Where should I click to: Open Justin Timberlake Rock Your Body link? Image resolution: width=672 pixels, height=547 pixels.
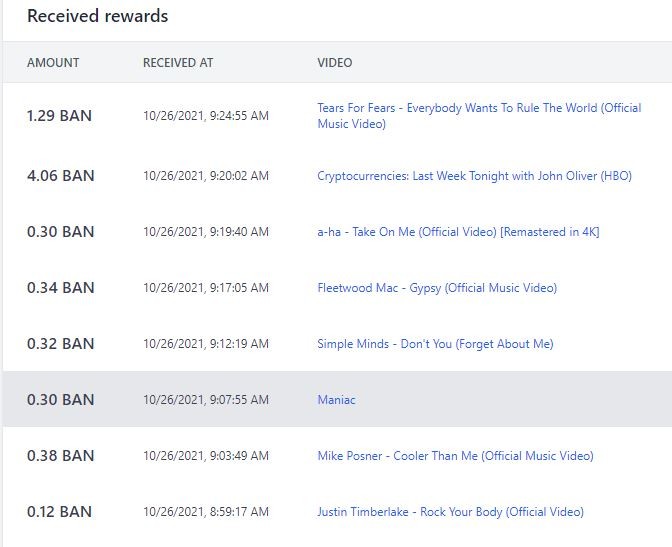450,512
